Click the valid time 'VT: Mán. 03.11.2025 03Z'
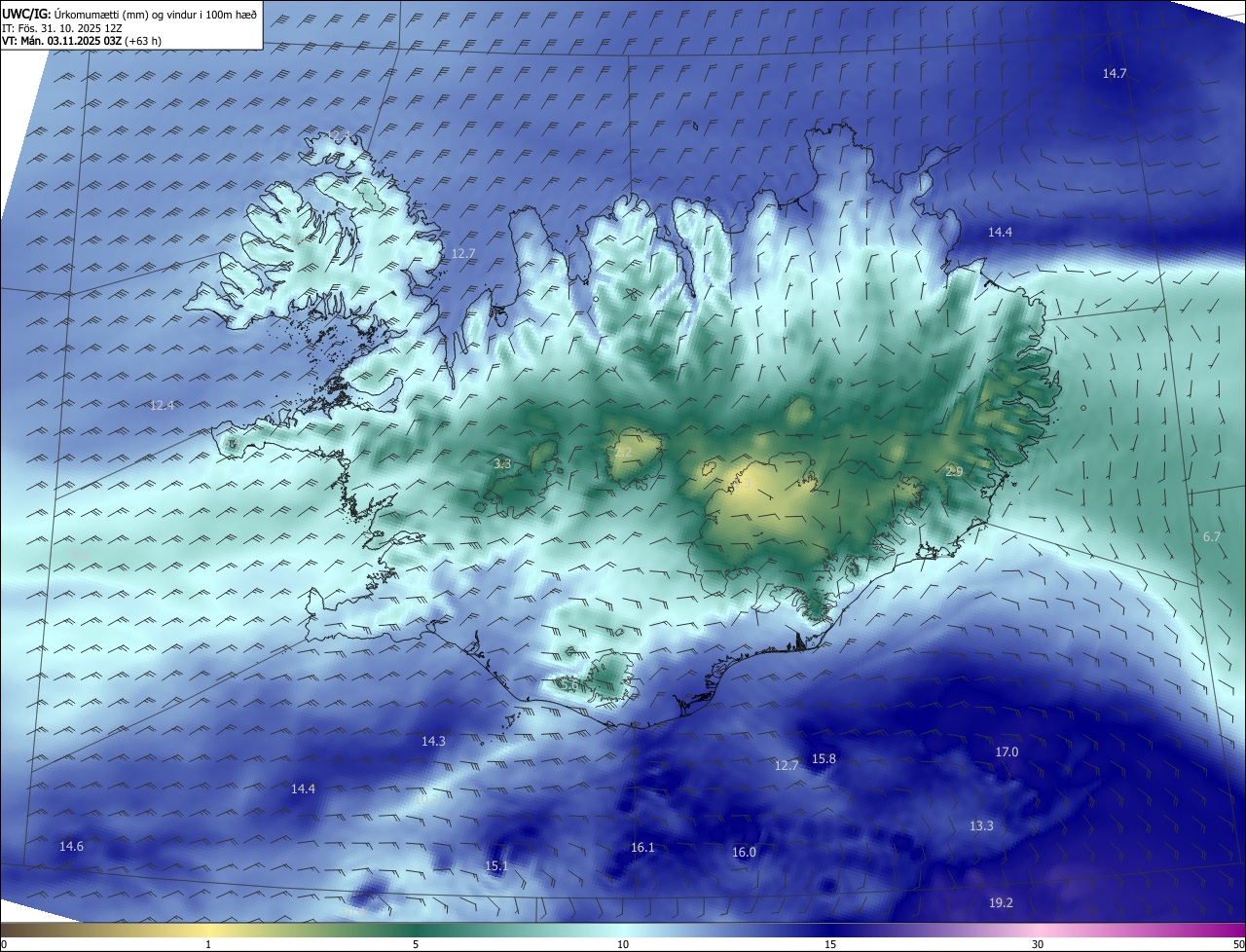Screen dimensions: 1246x952 (61, 41)
